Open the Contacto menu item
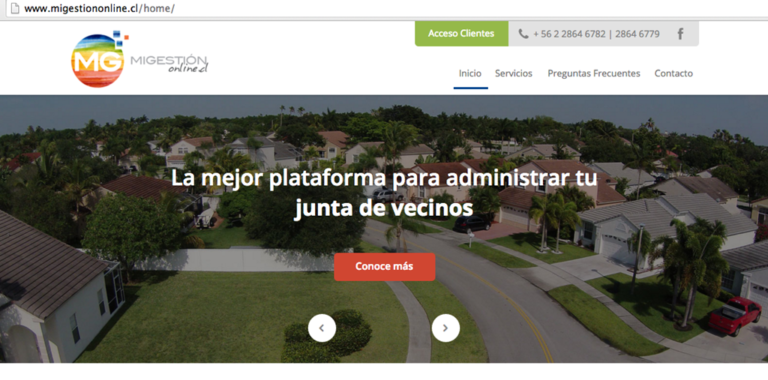This screenshot has width=768, height=380. pyautogui.click(x=673, y=73)
